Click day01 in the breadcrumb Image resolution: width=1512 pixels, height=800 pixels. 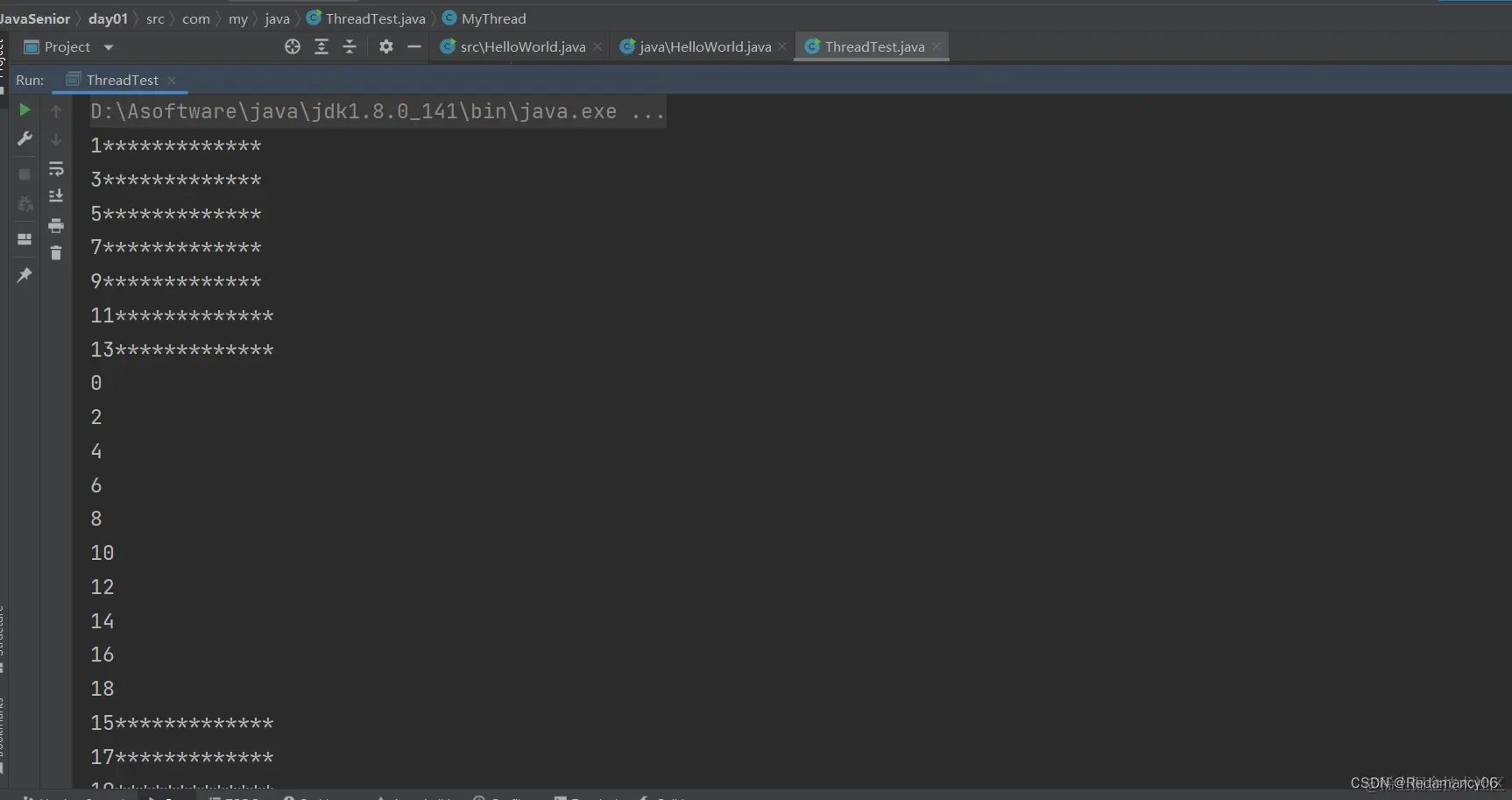[x=108, y=18]
